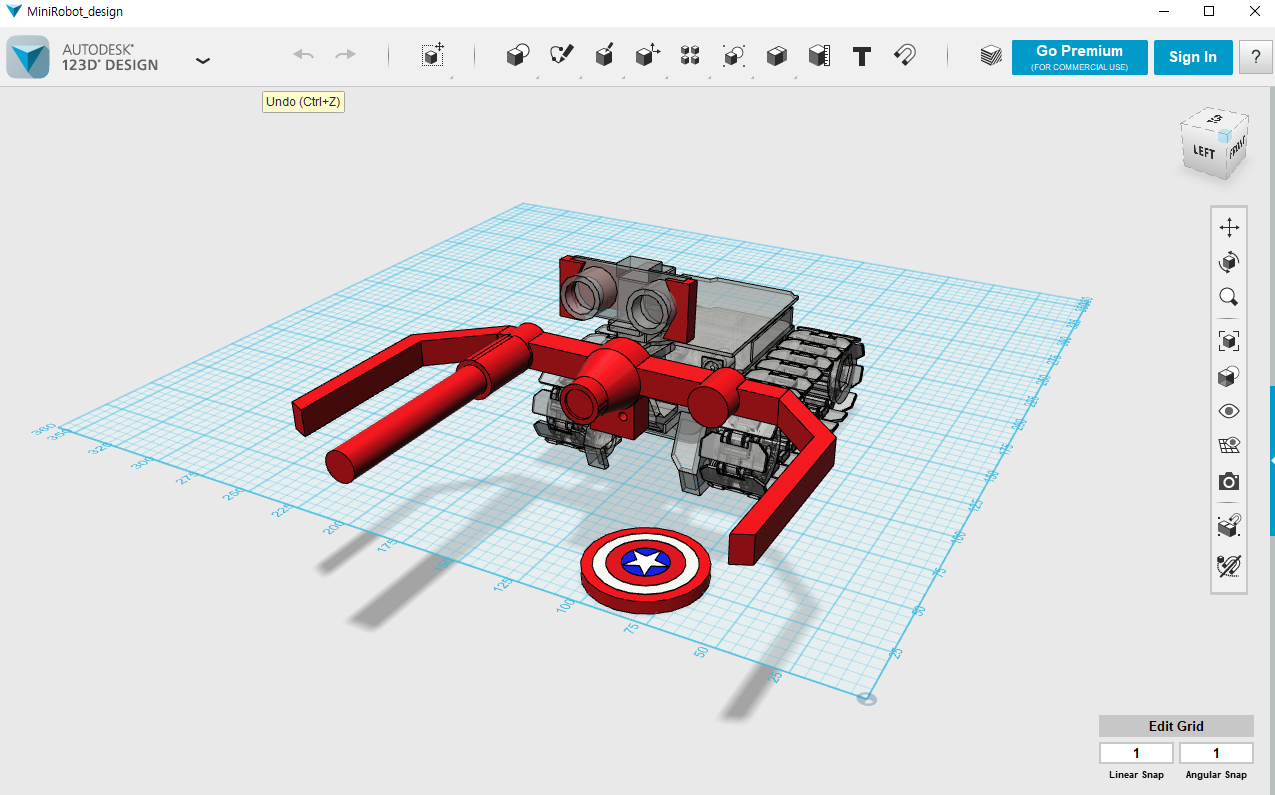Open the Transform tool menu
Screen dimensions: 1275x795
432,55
